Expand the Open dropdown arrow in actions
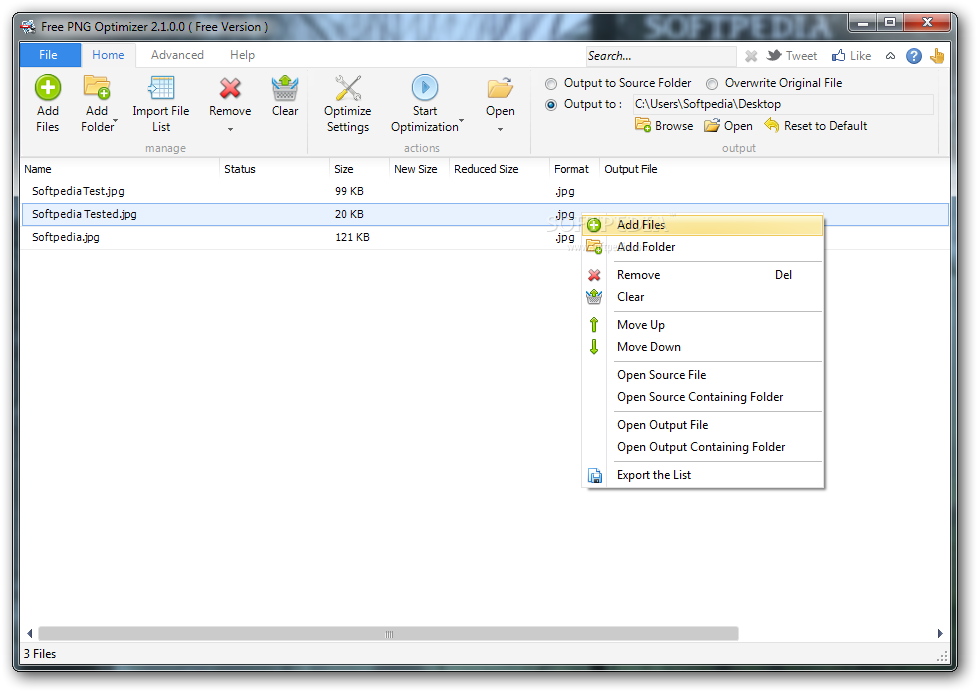The image size is (978, 692). tap(500, 129)
